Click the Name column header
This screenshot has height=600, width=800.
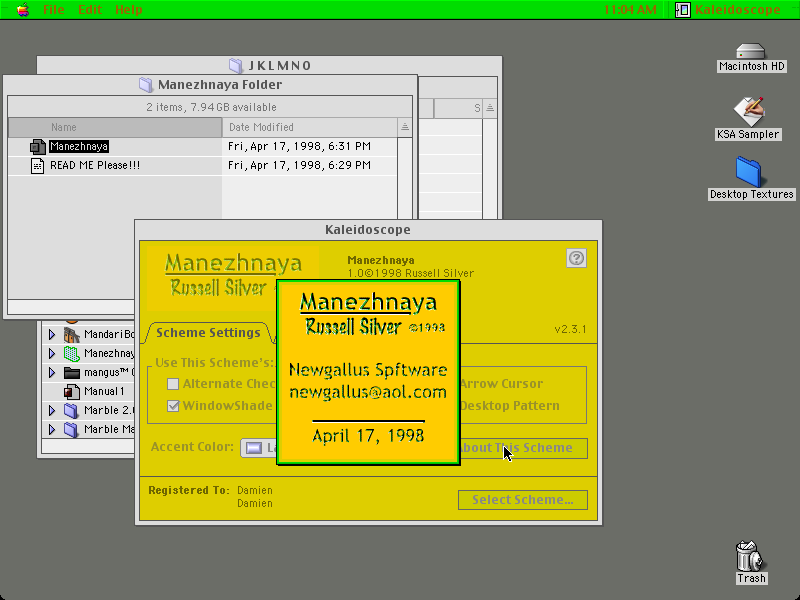[115, 127]
